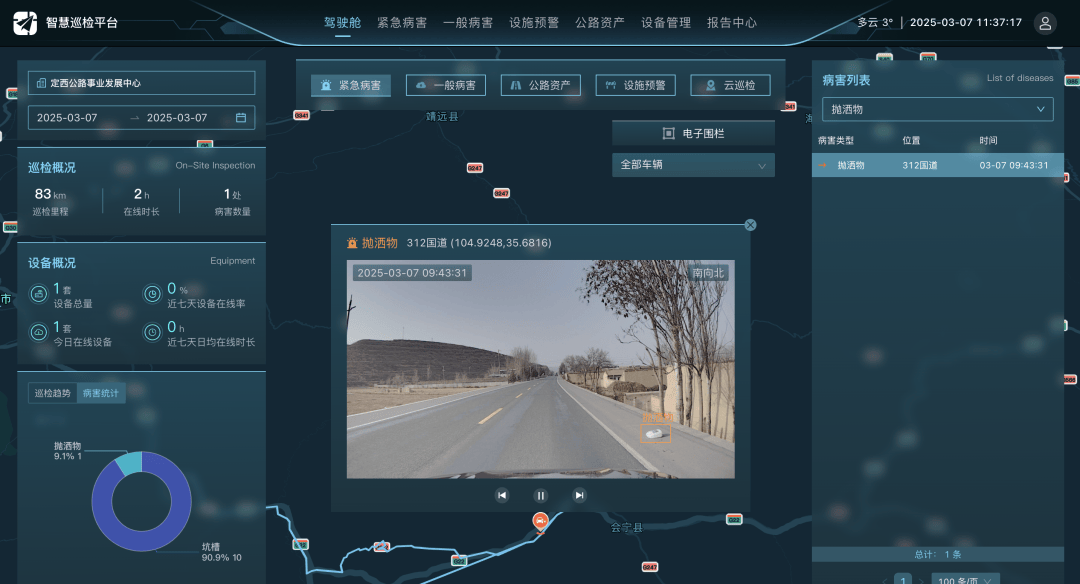The height and width of the screenshot is (584, 1080).
Task: Open the 报告中心 navigation tab
Action: [731, 22]
